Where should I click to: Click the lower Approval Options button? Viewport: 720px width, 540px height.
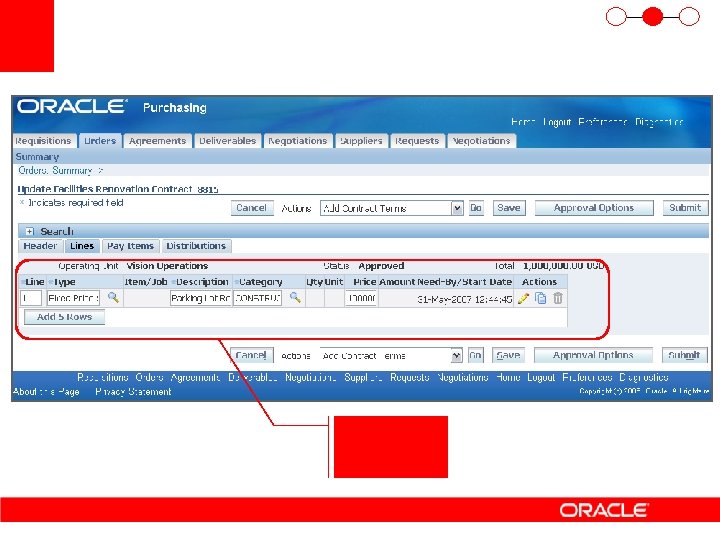pos(593,355)
